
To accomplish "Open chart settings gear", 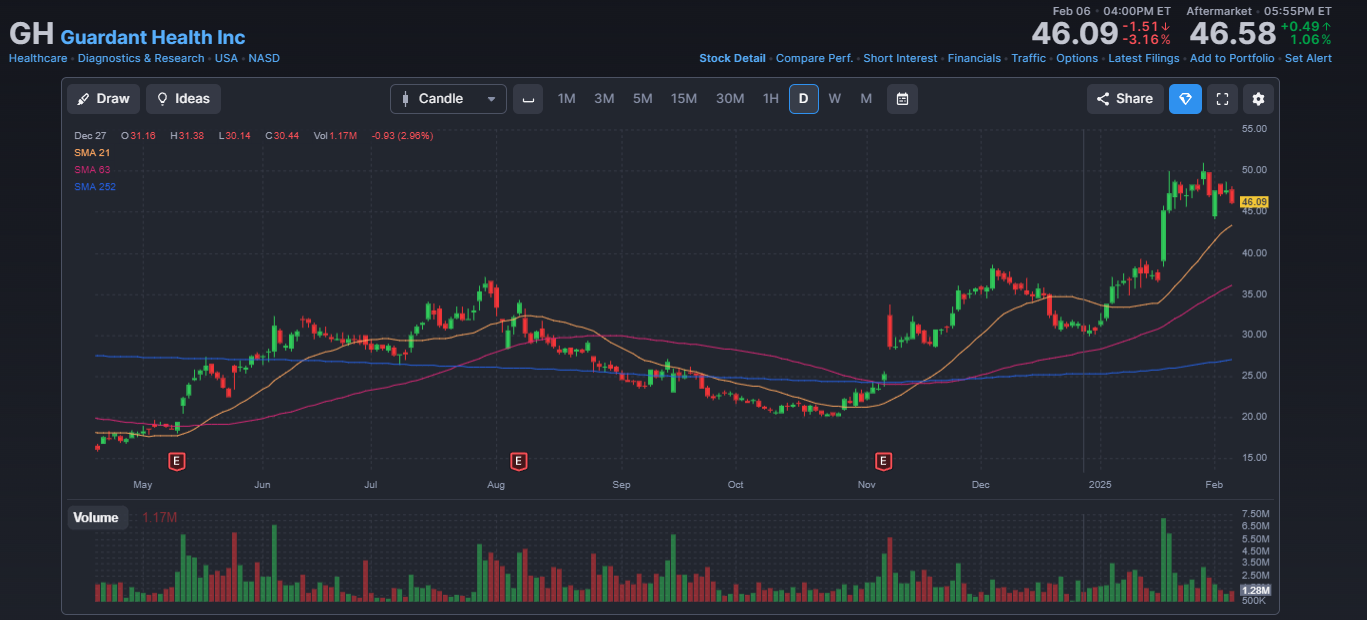I will pyautogui.click(x=1258, y=99).
